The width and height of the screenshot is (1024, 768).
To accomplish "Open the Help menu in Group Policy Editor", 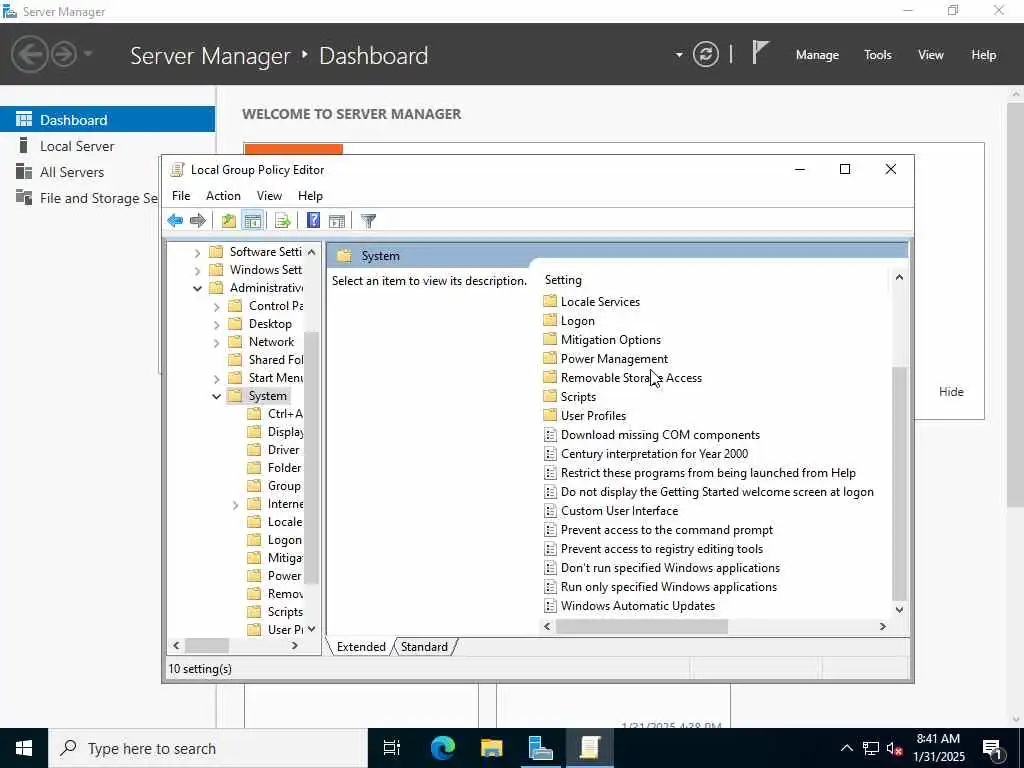I will (x=310, y=196).
